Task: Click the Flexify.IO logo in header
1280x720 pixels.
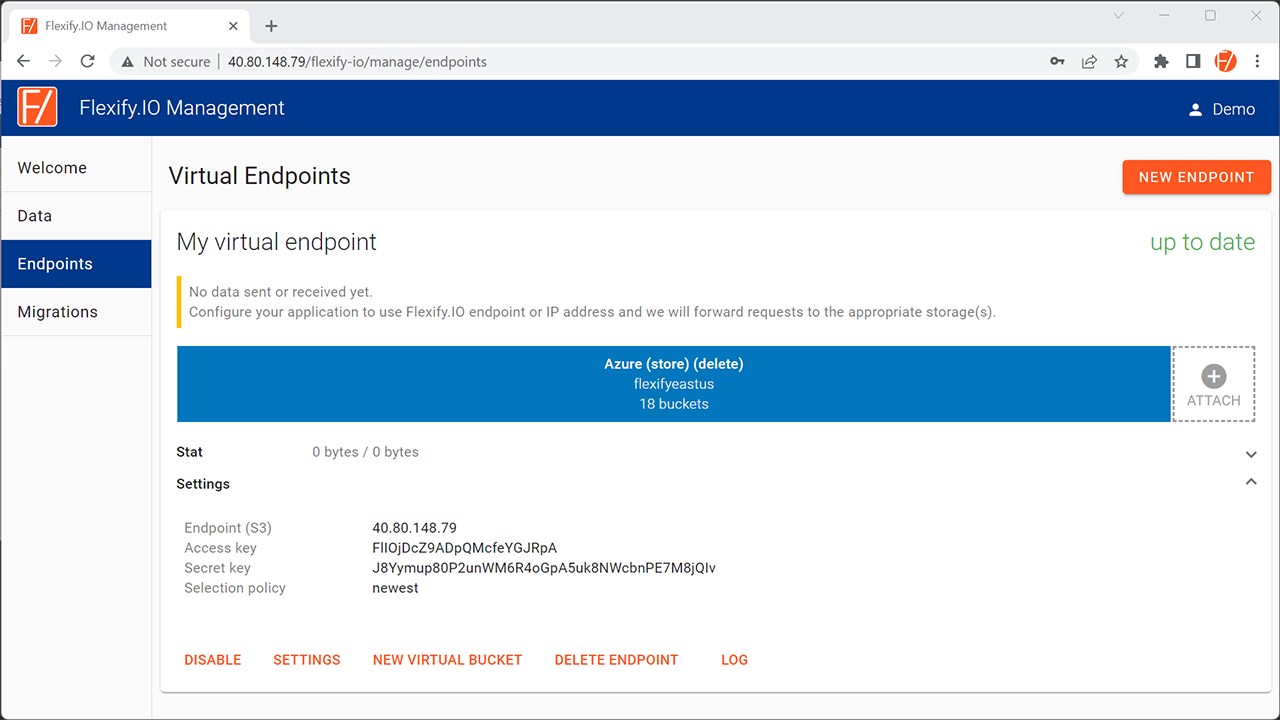Action: pos(38,107)
